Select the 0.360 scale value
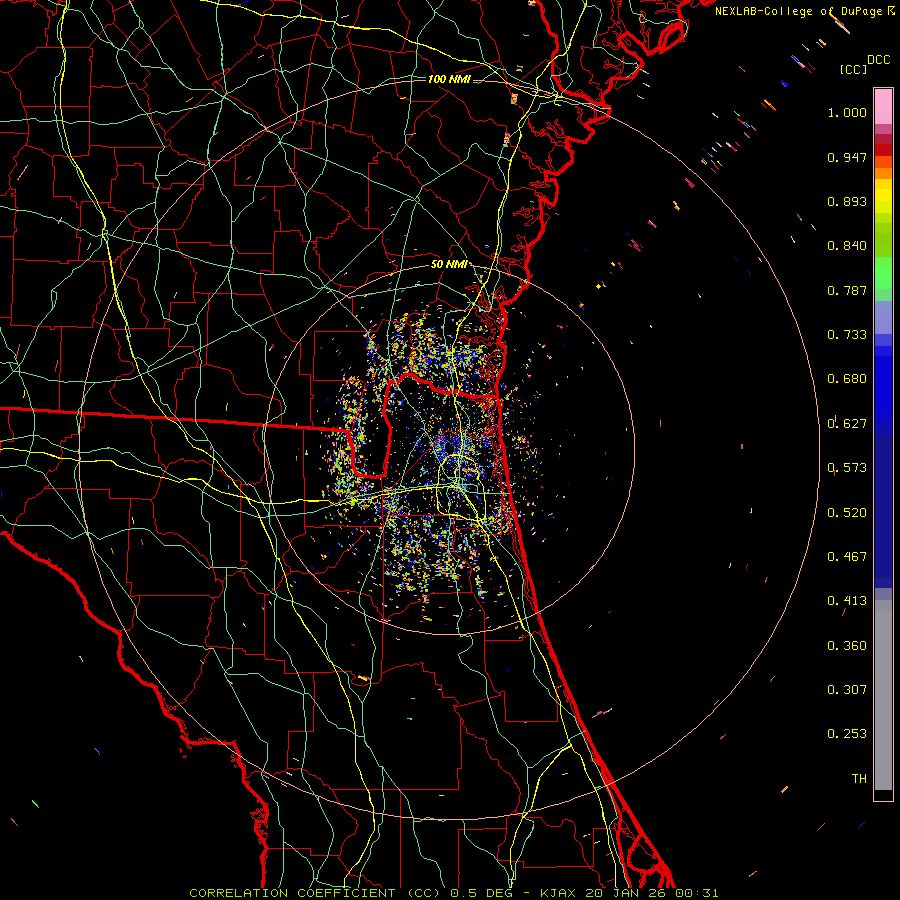 coord(847,646)
